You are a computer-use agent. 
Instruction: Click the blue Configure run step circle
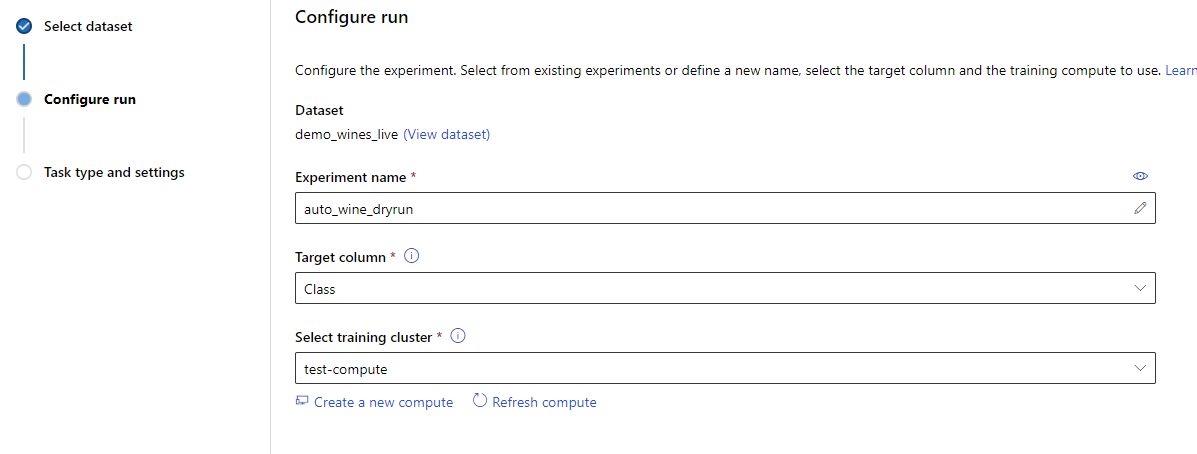(25, 99)
